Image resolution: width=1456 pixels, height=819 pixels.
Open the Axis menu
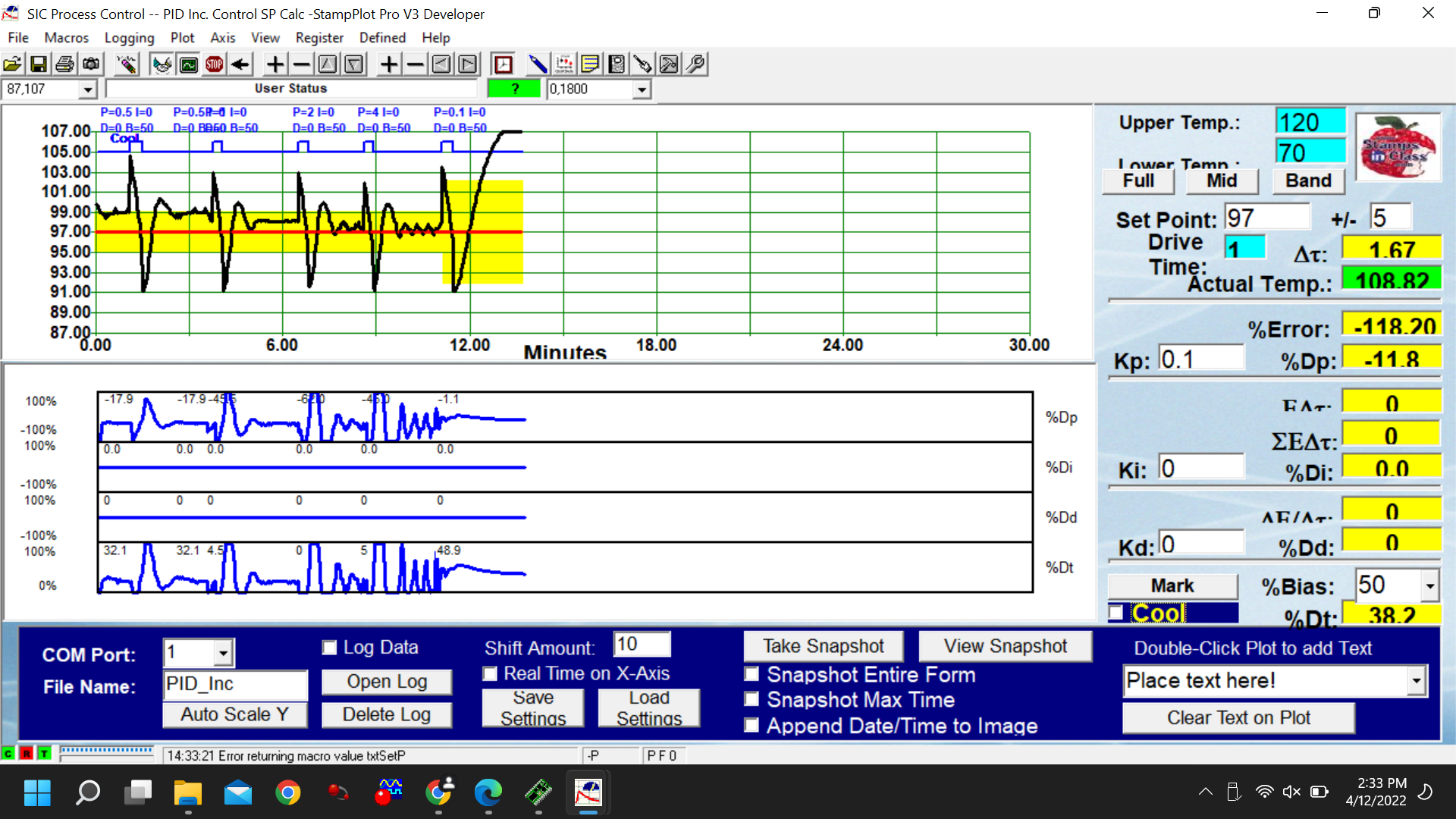coord(222,37)
